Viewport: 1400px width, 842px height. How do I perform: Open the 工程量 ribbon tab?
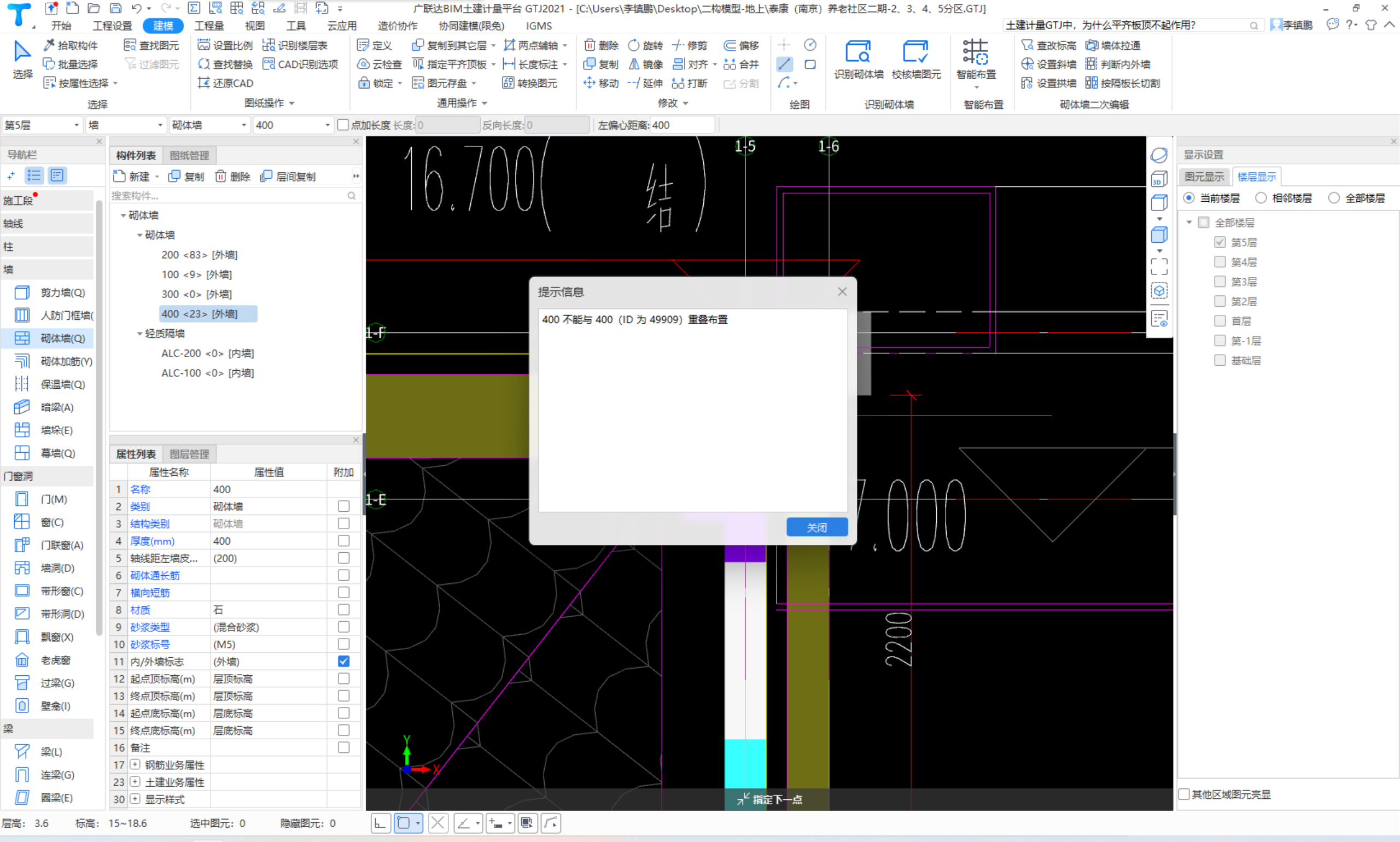pos(209,26)
